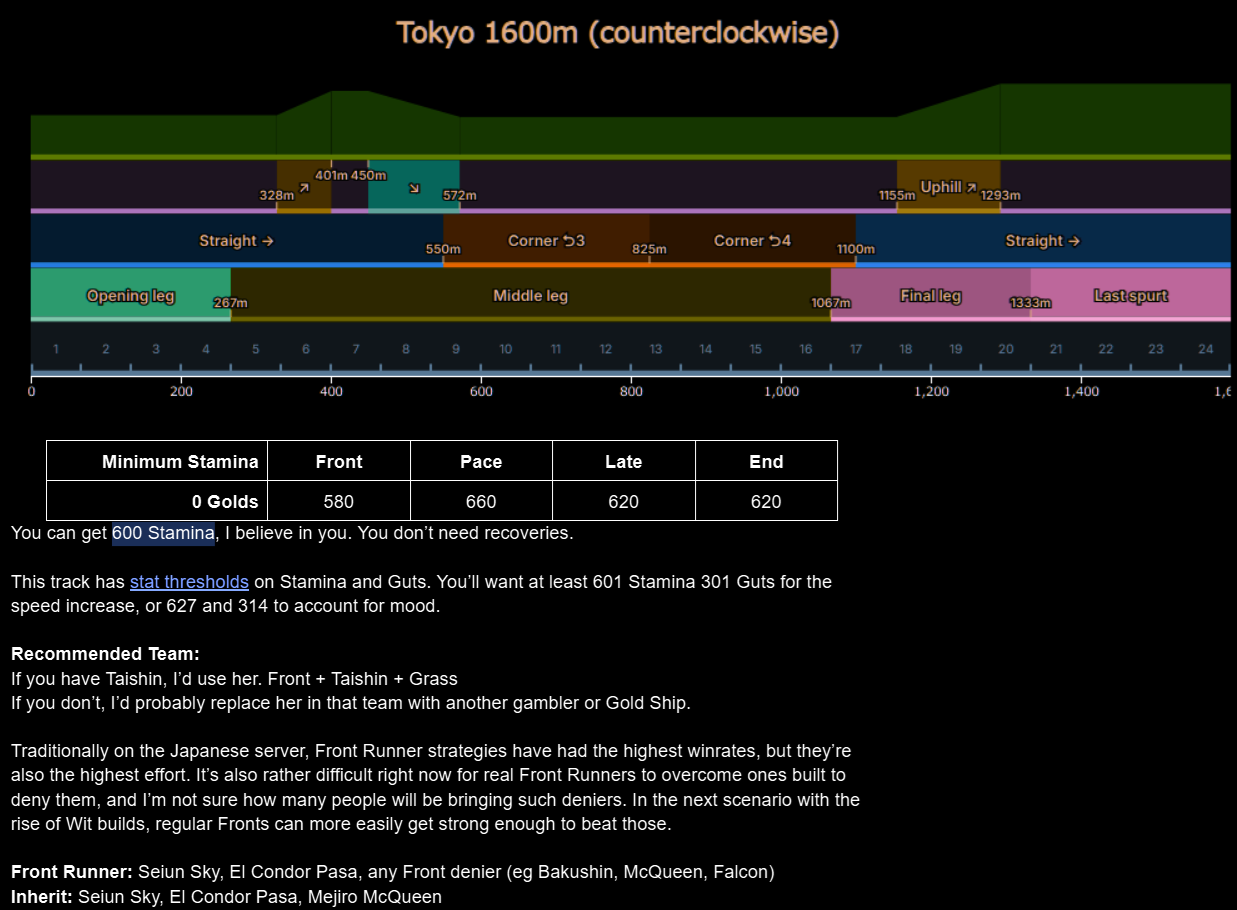Click the 660 Pace stamina value

[481, 501]
